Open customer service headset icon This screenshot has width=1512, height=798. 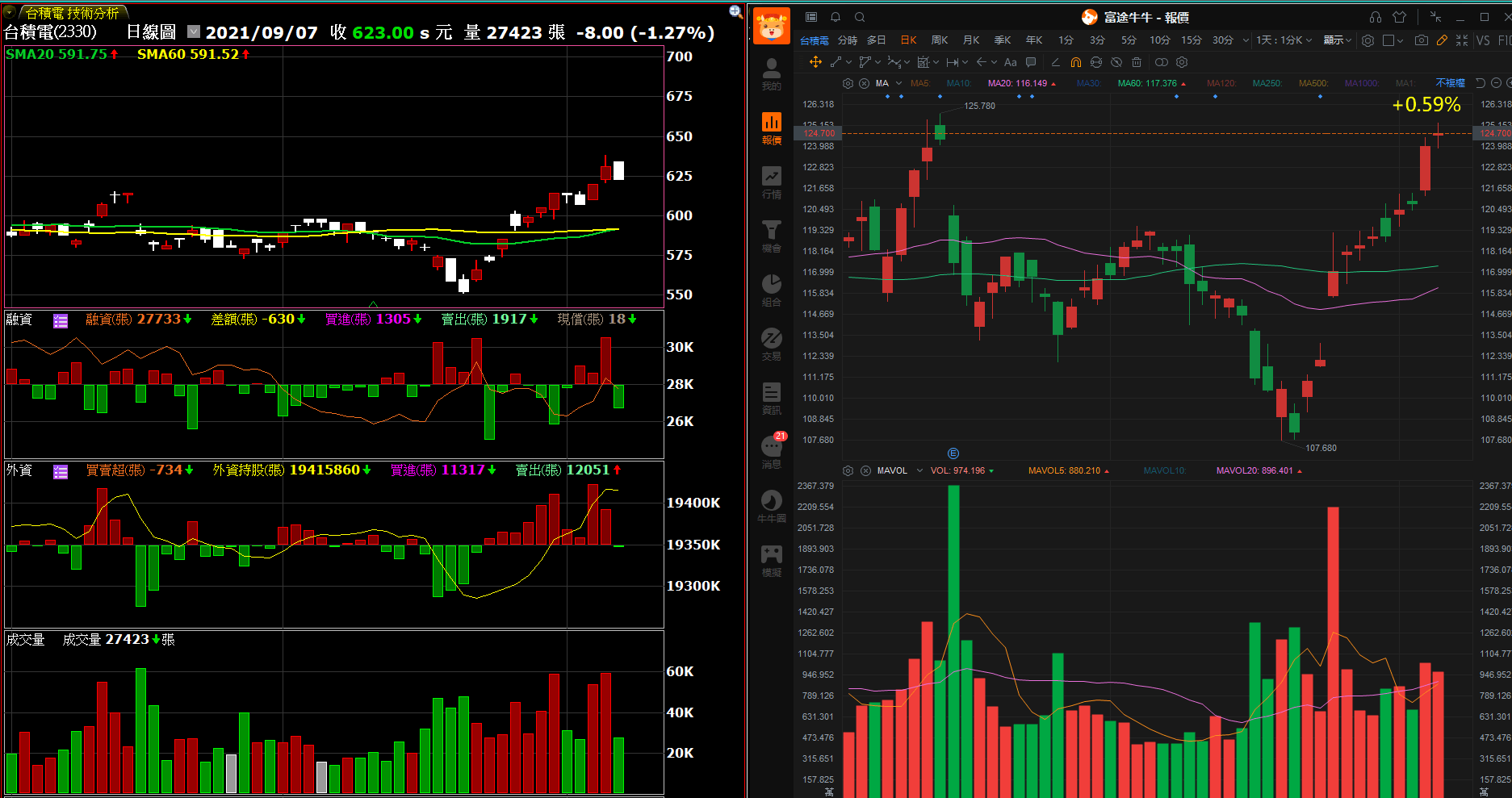click(x=1376, y=17)
